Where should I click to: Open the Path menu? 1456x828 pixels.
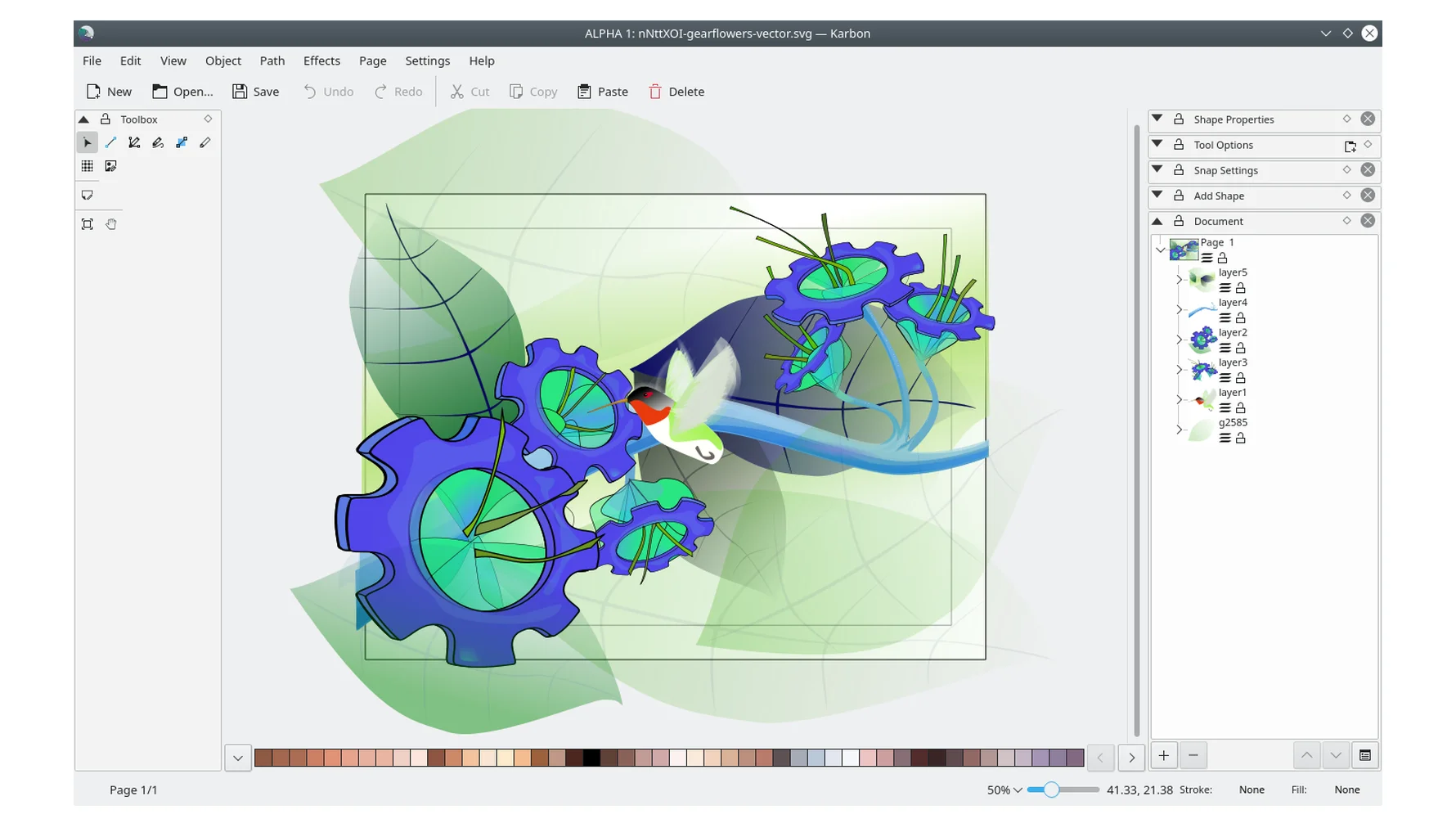pyautogui.click(x=272, y=61)
